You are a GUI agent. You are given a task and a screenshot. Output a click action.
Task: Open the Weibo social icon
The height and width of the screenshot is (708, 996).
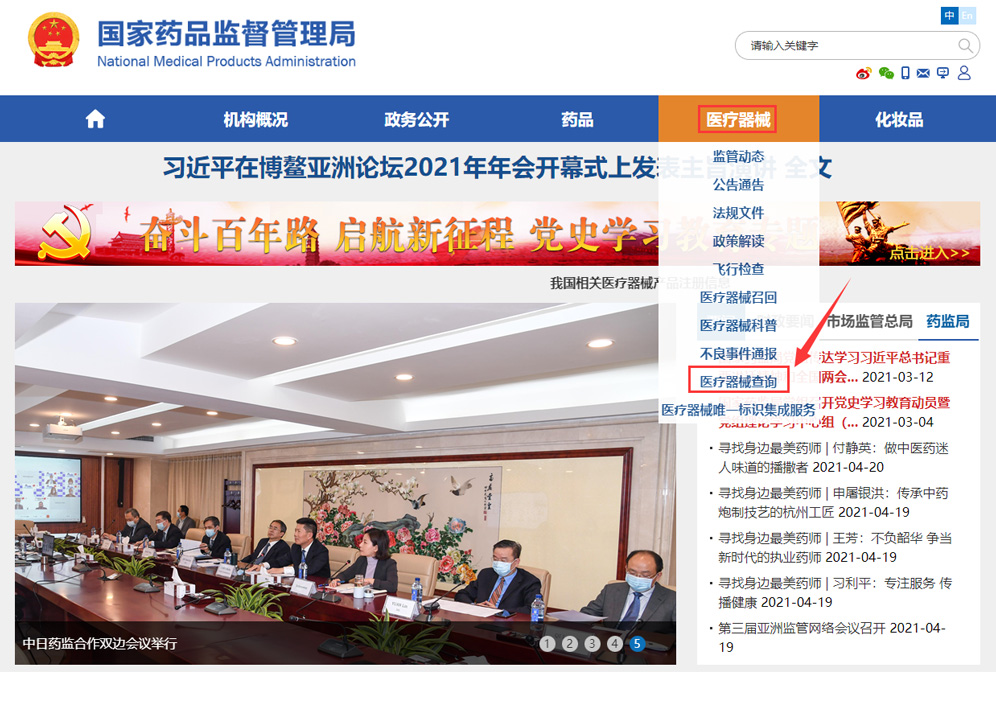pyautogui.click(x=863, y=74)
